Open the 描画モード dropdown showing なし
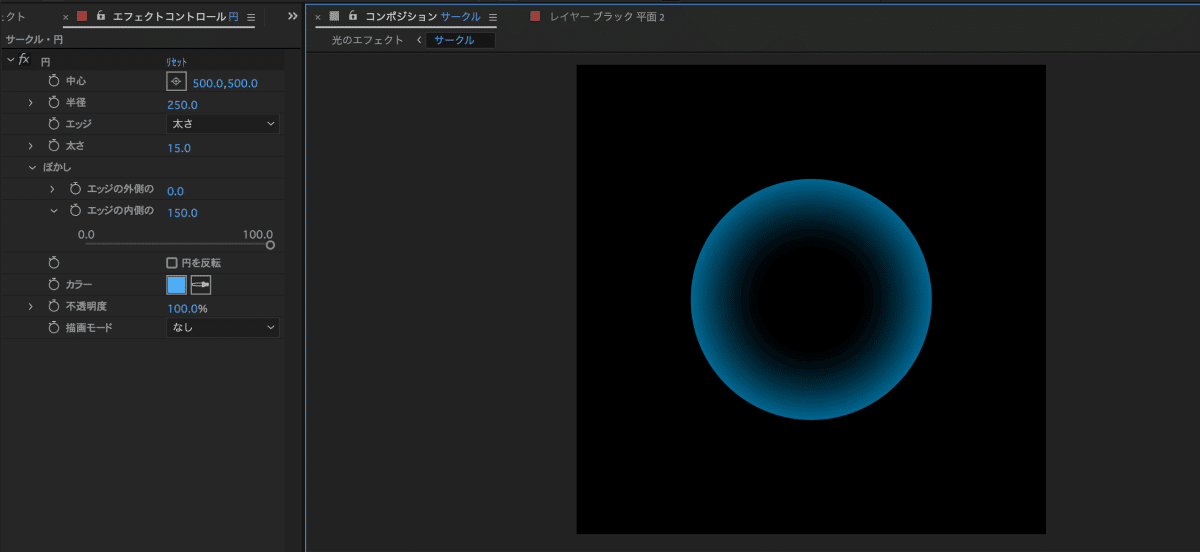Viewport: 1200px width, 552px height. click(x=222, y=327)
